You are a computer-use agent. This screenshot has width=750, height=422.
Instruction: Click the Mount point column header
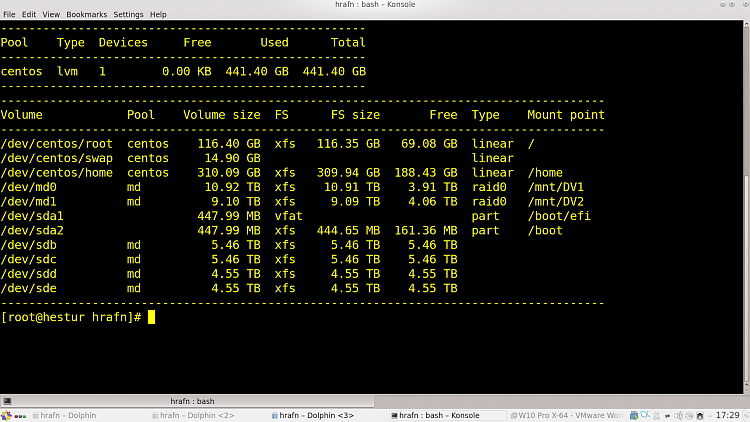click(566, 115)
